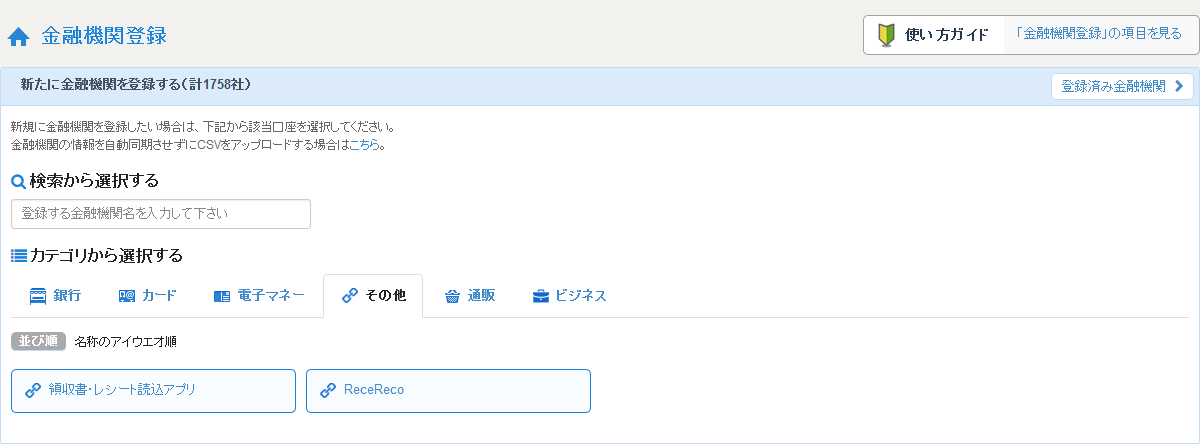The image size is (1200, 444).
Task: Focus the 金融機関名 search input field
Action: [161, 214]
